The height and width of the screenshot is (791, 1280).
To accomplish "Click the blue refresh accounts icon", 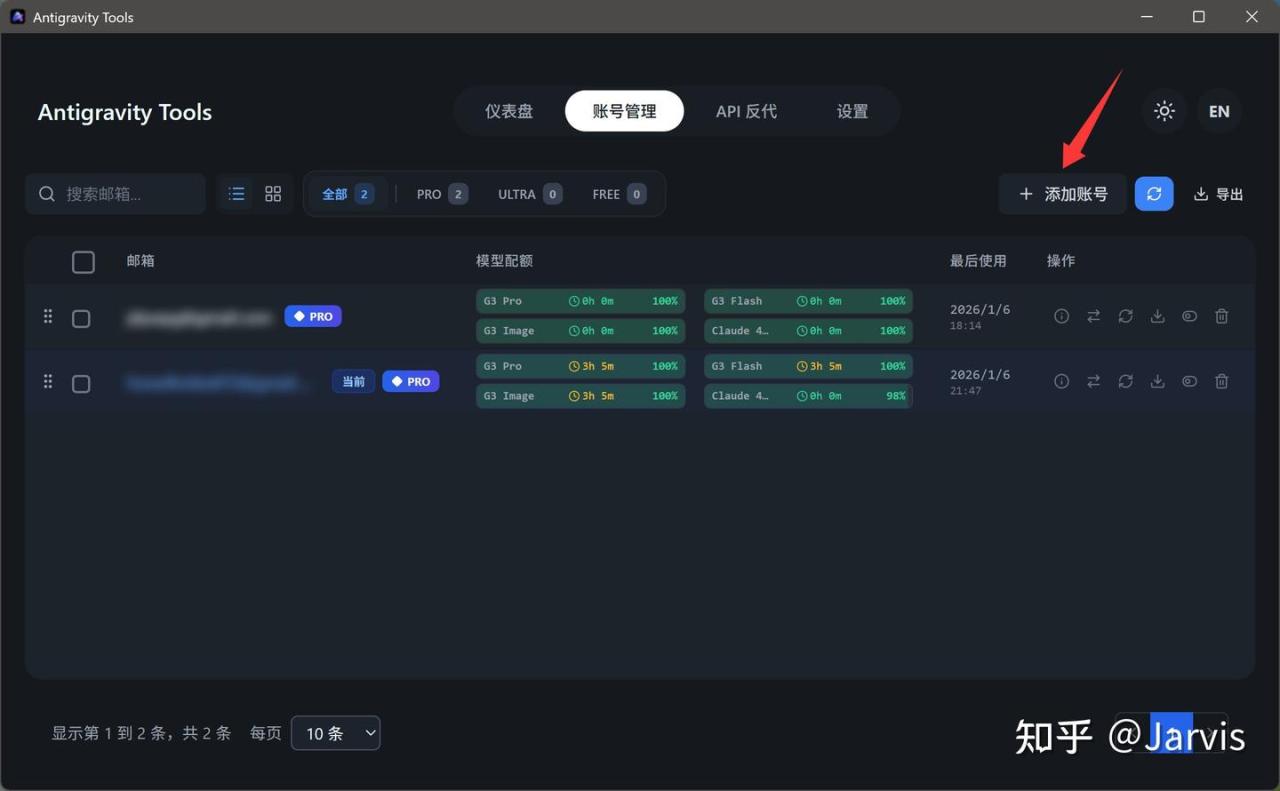I will click(x=1153, y=194).
